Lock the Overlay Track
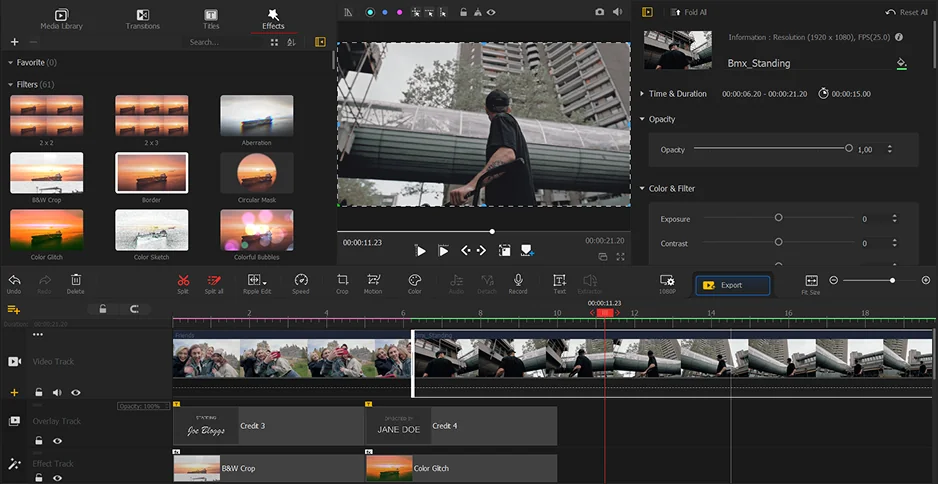Screen dimensions: 938x484 38,441
